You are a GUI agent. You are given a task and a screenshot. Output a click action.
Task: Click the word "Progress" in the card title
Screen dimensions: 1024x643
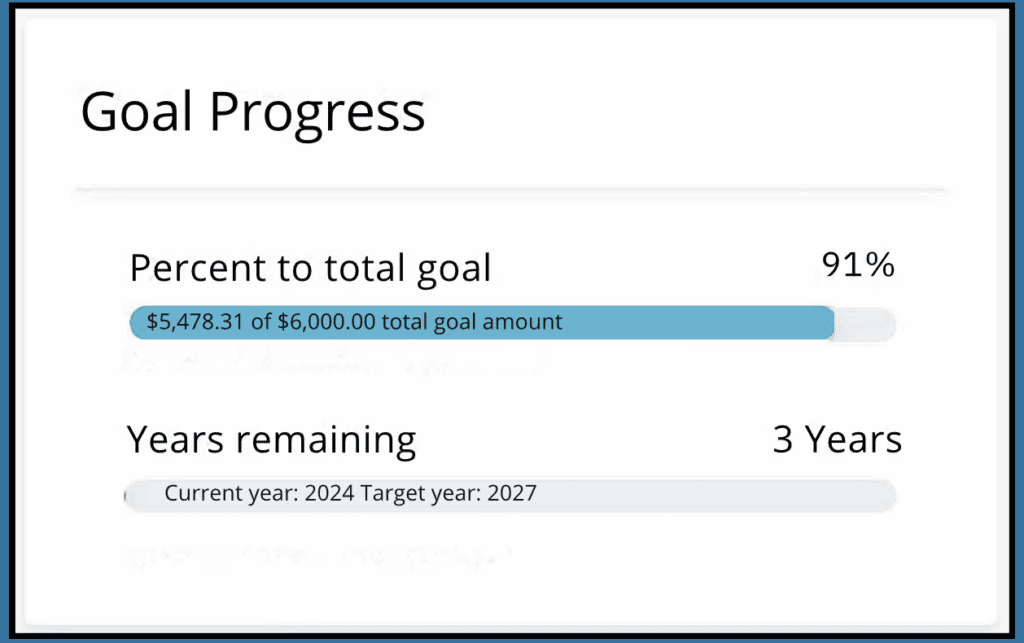pos(317,114)
